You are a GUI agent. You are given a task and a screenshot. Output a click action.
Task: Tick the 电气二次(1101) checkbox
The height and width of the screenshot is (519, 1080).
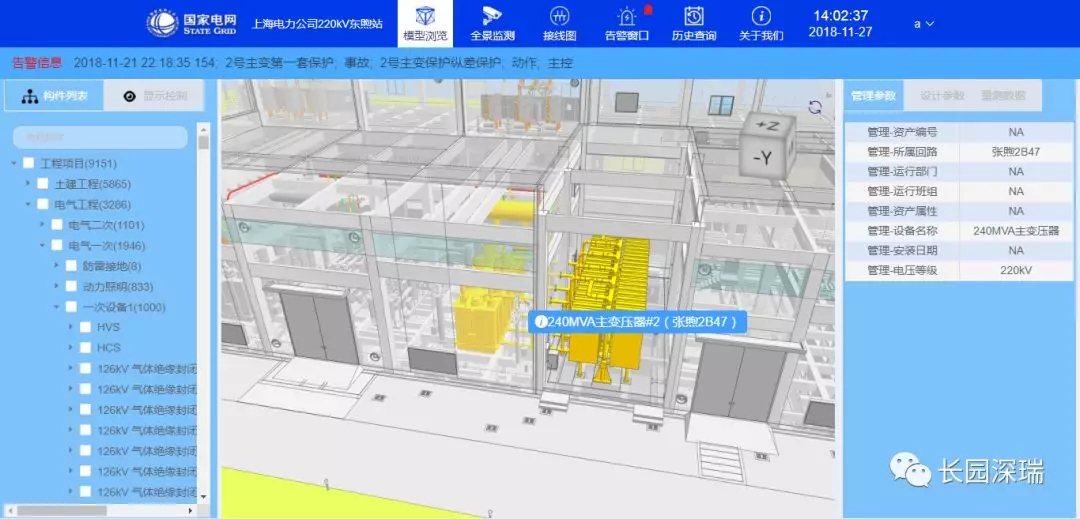pos(57,225)
